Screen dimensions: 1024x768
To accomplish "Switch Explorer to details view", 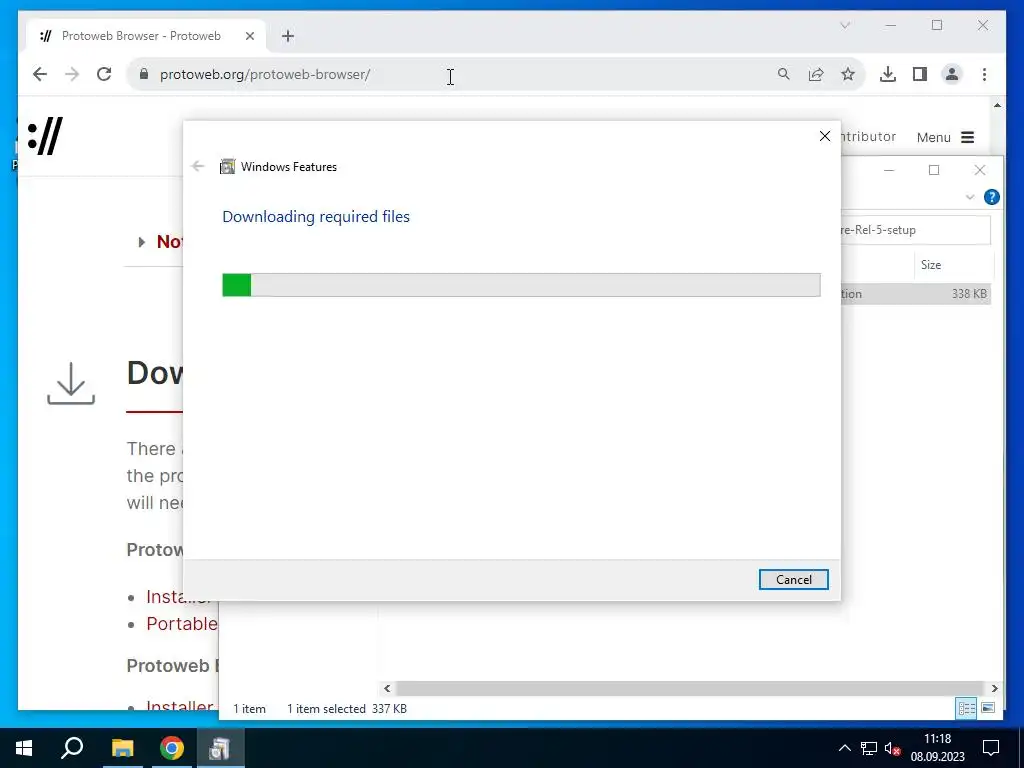I will coord(967,708).
